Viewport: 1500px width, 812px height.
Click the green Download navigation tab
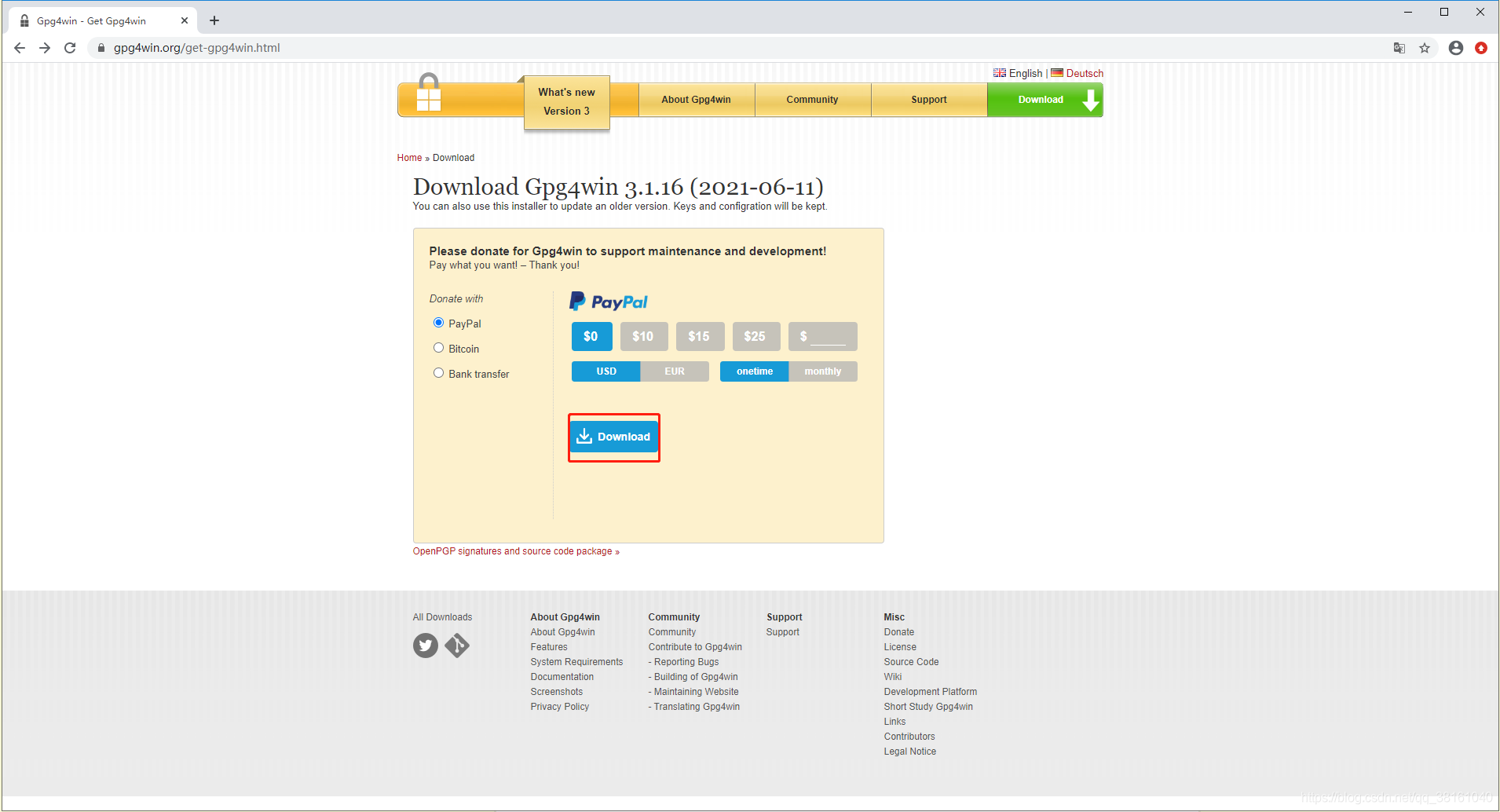click(x=1045, y=100)
